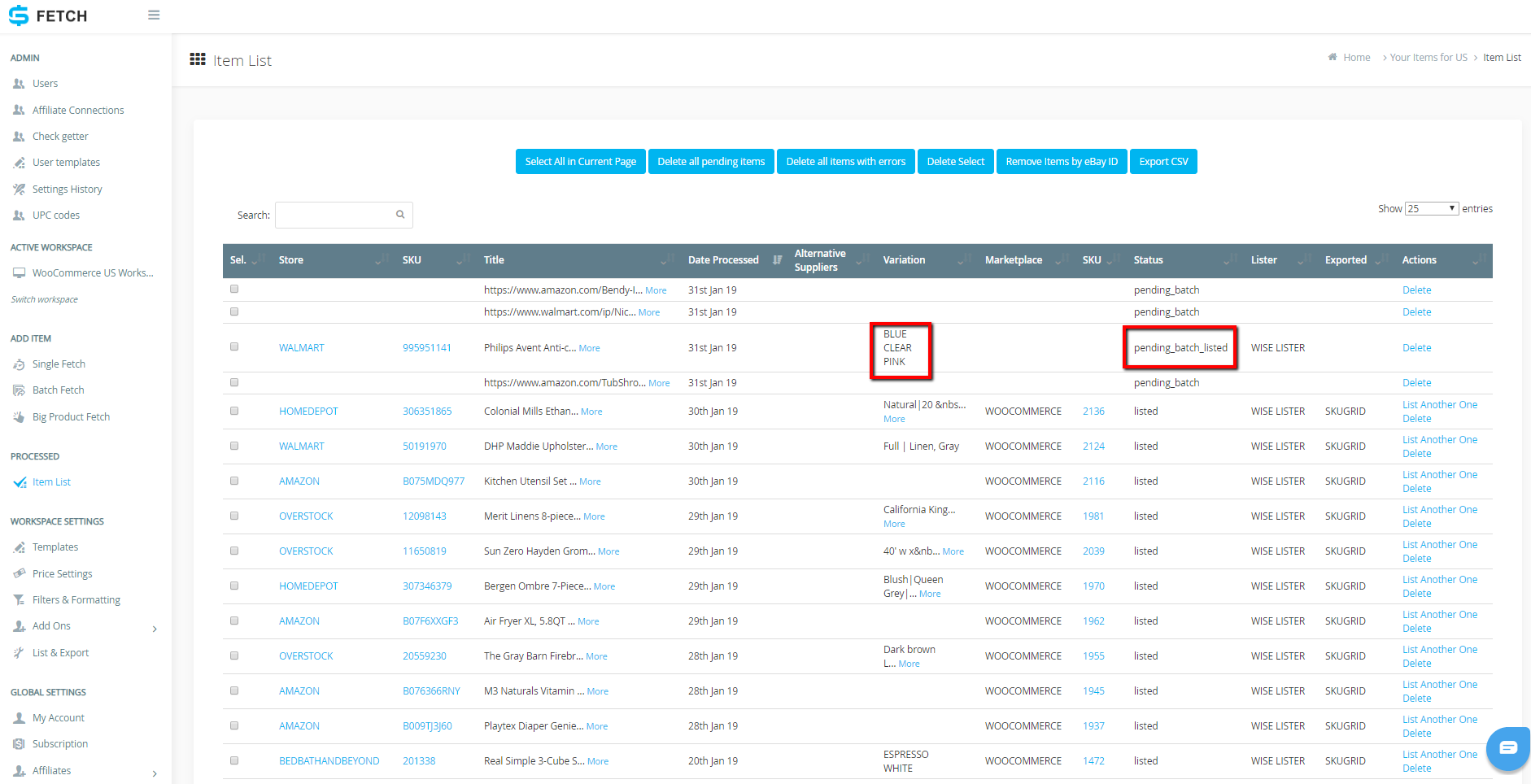This screenshot has width=1531, height=784.
Task: Click the My Account icon
Action: (19, 718)
